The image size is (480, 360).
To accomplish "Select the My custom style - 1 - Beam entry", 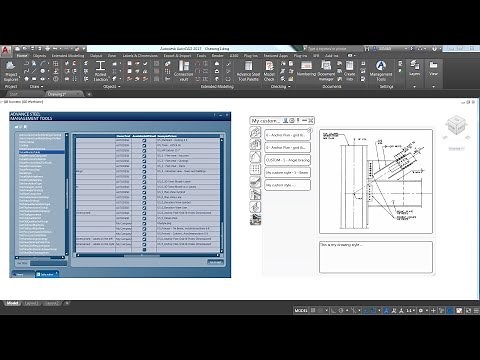I will pyautogui.click(x=287, y=172).
